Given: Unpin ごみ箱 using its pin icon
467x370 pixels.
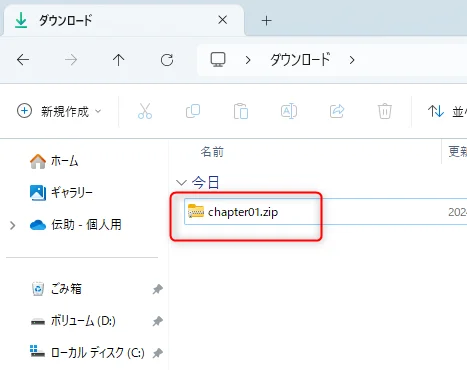Looking at the screenshot, I should [x=157, y=289].
